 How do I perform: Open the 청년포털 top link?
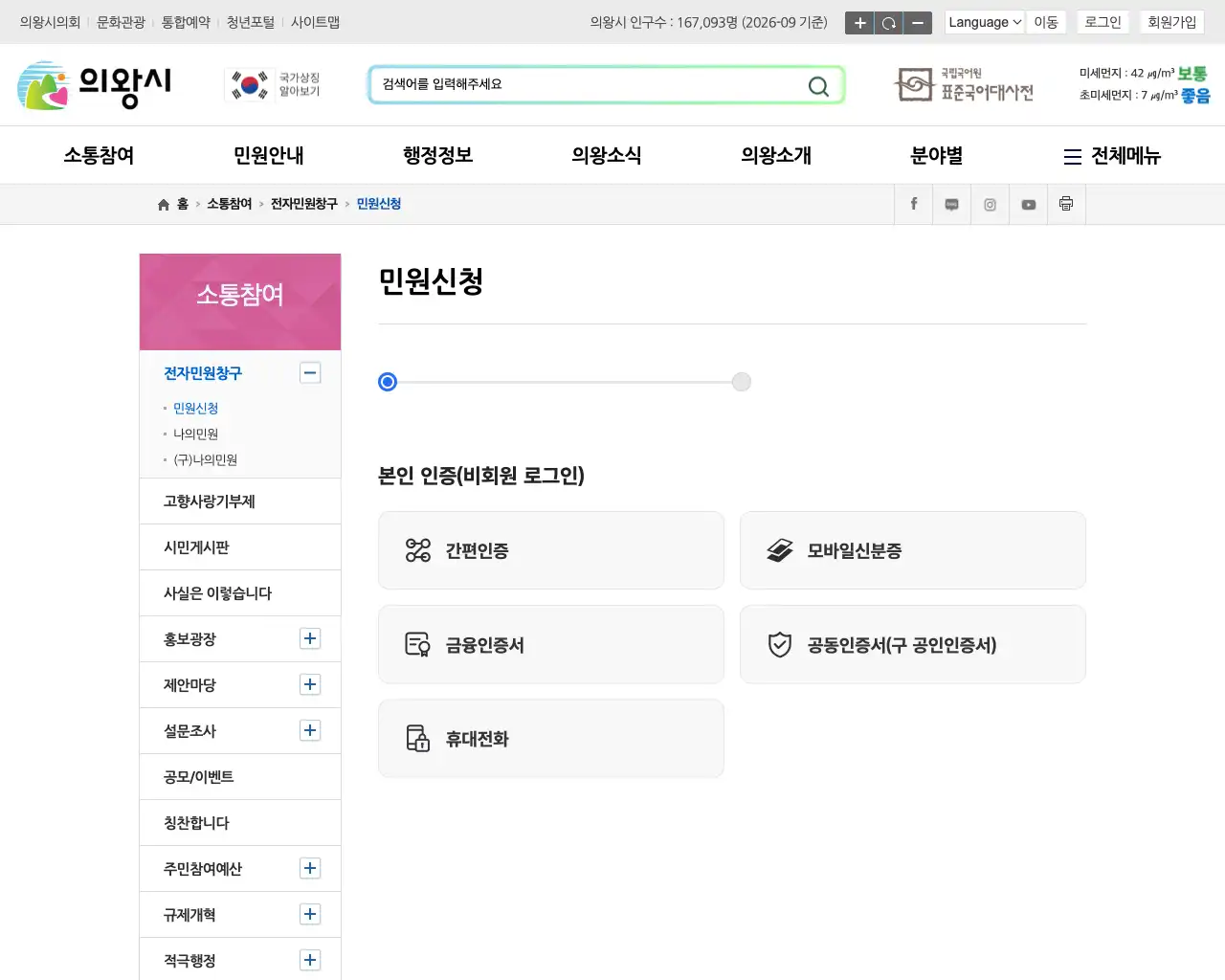point(251,22)
